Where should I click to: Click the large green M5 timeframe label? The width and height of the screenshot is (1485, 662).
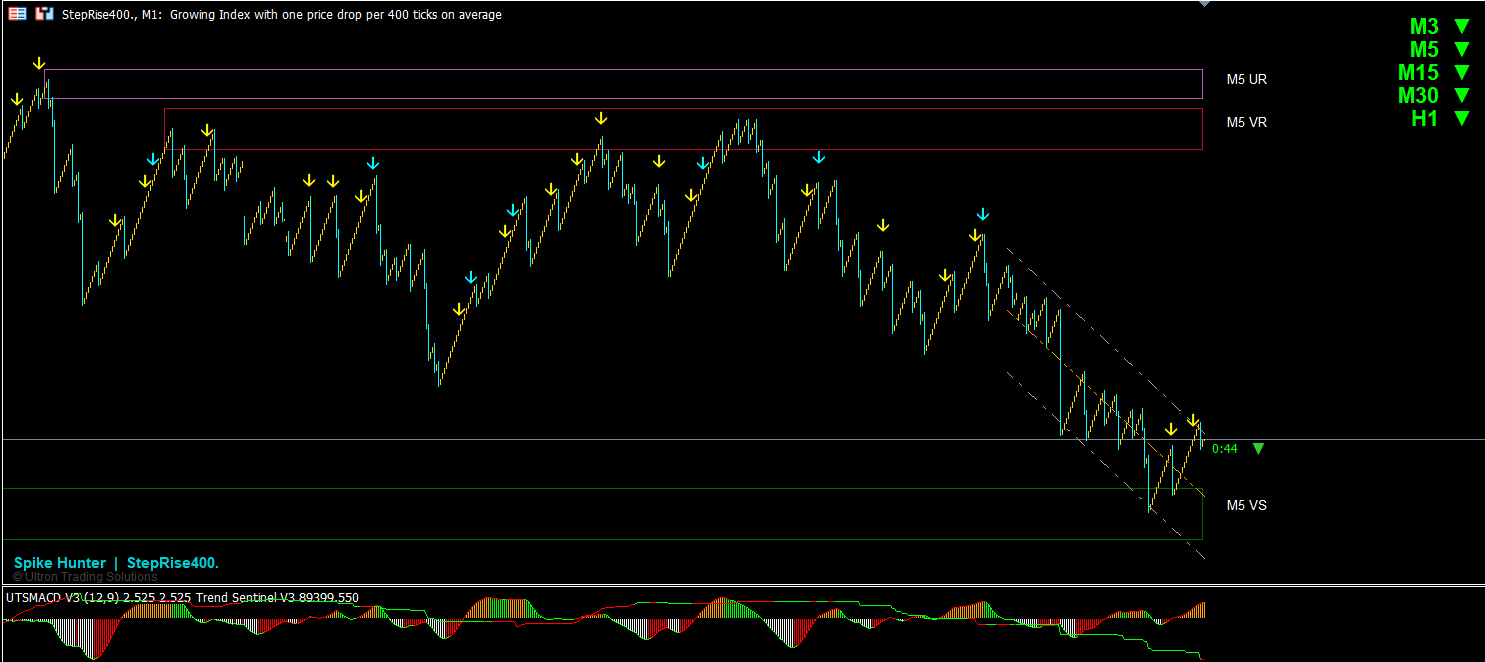pos(1424,50)
